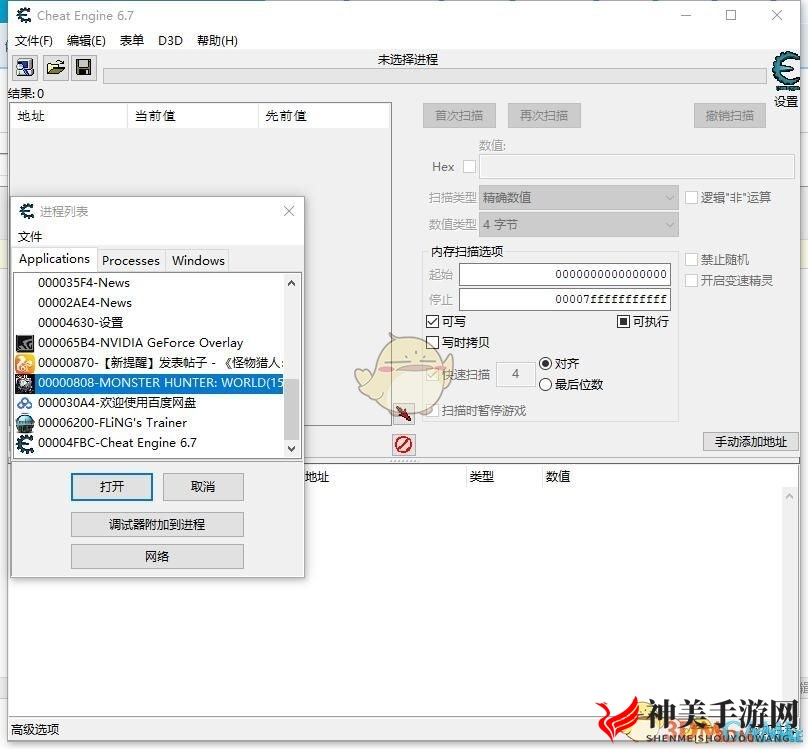Open the 文件 menu in process list dialog
Image resolution: width=808 pixels, height=749 pixels.
pyautogui.click(x=29, y=236)
